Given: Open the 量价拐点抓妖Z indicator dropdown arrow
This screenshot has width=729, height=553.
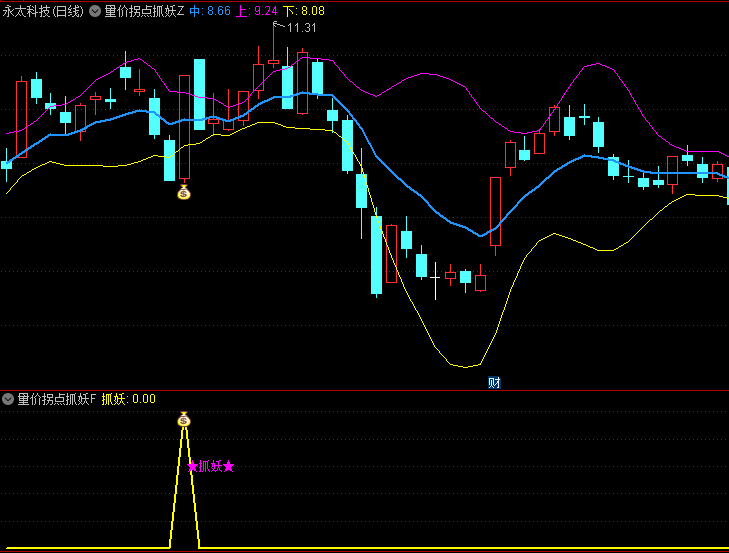Looking at the screenshot, I should point(95,11).
